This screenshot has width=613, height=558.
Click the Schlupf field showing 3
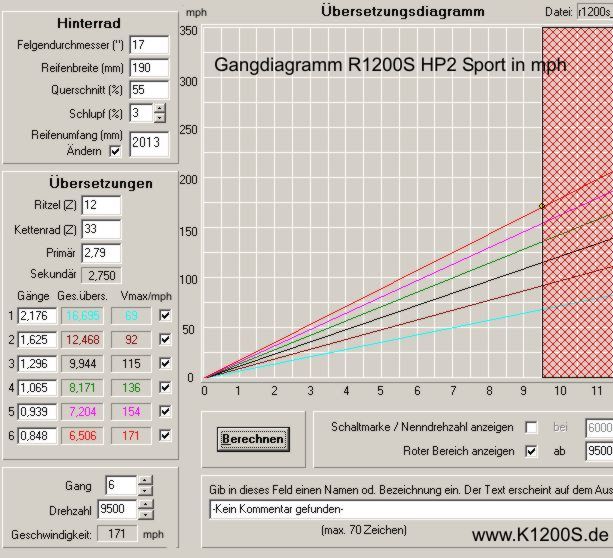tap(141, 113)
